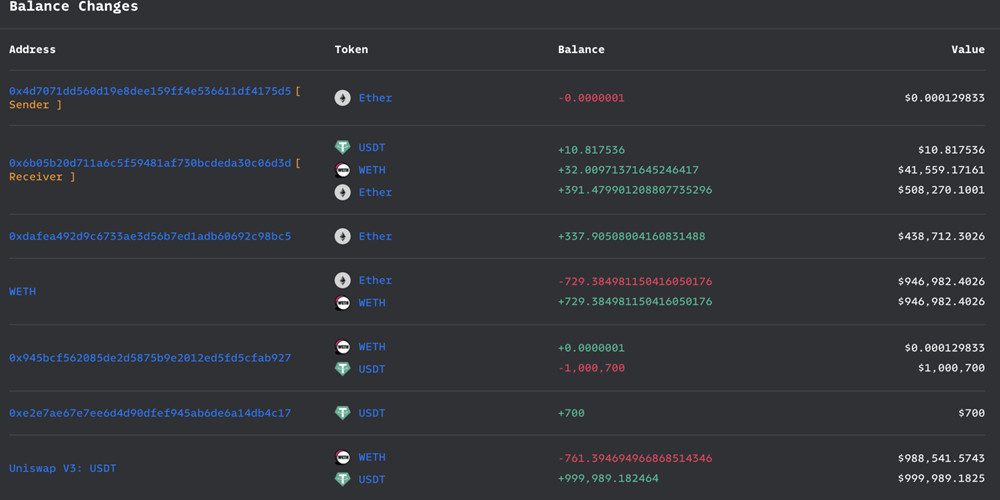This screenshot has height=500, width=1000.
Task: Click the Ether icon in the Sender row
Action: (x=343, y=98)
